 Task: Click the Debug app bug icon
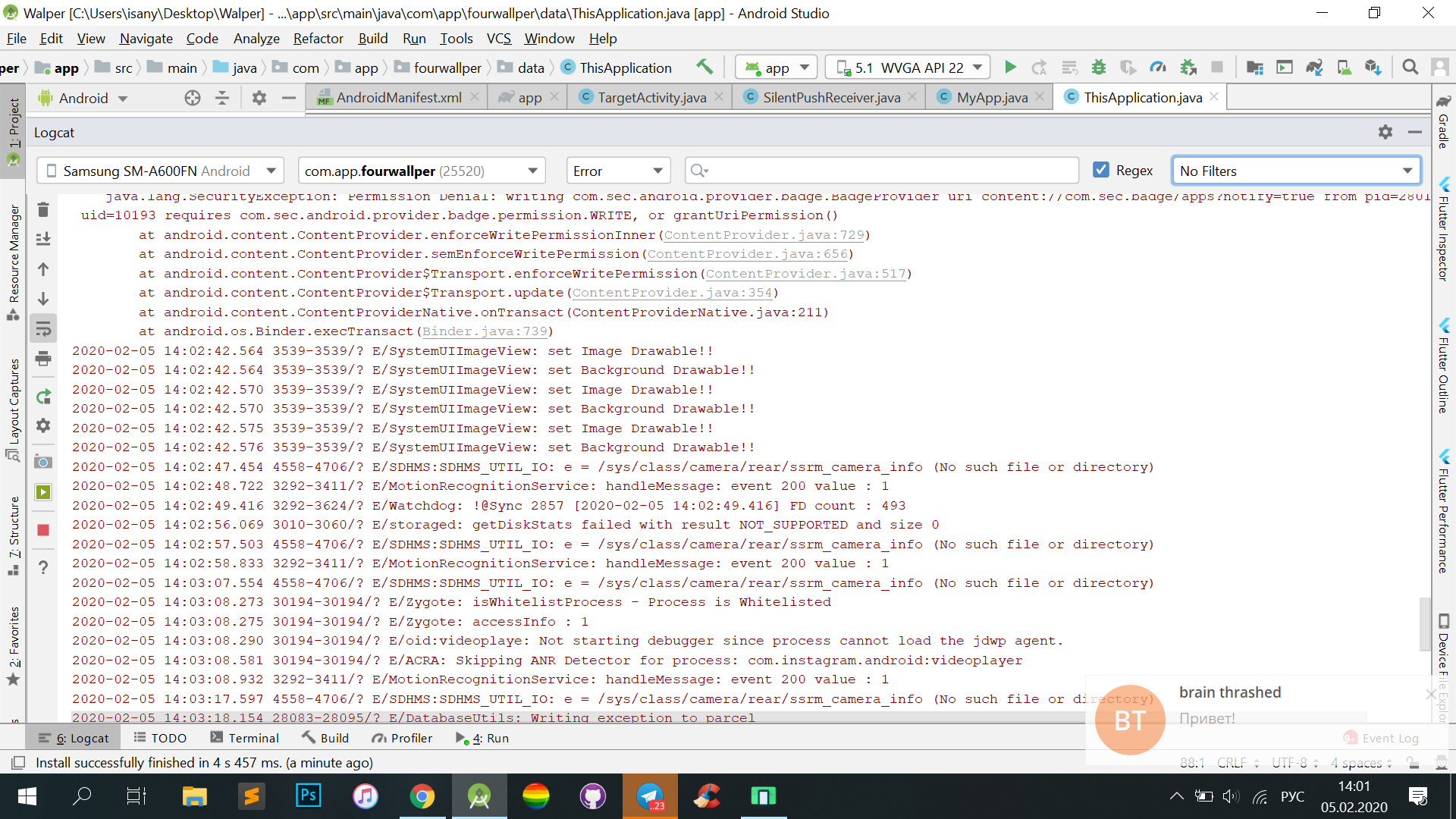tap(1098, 67)
